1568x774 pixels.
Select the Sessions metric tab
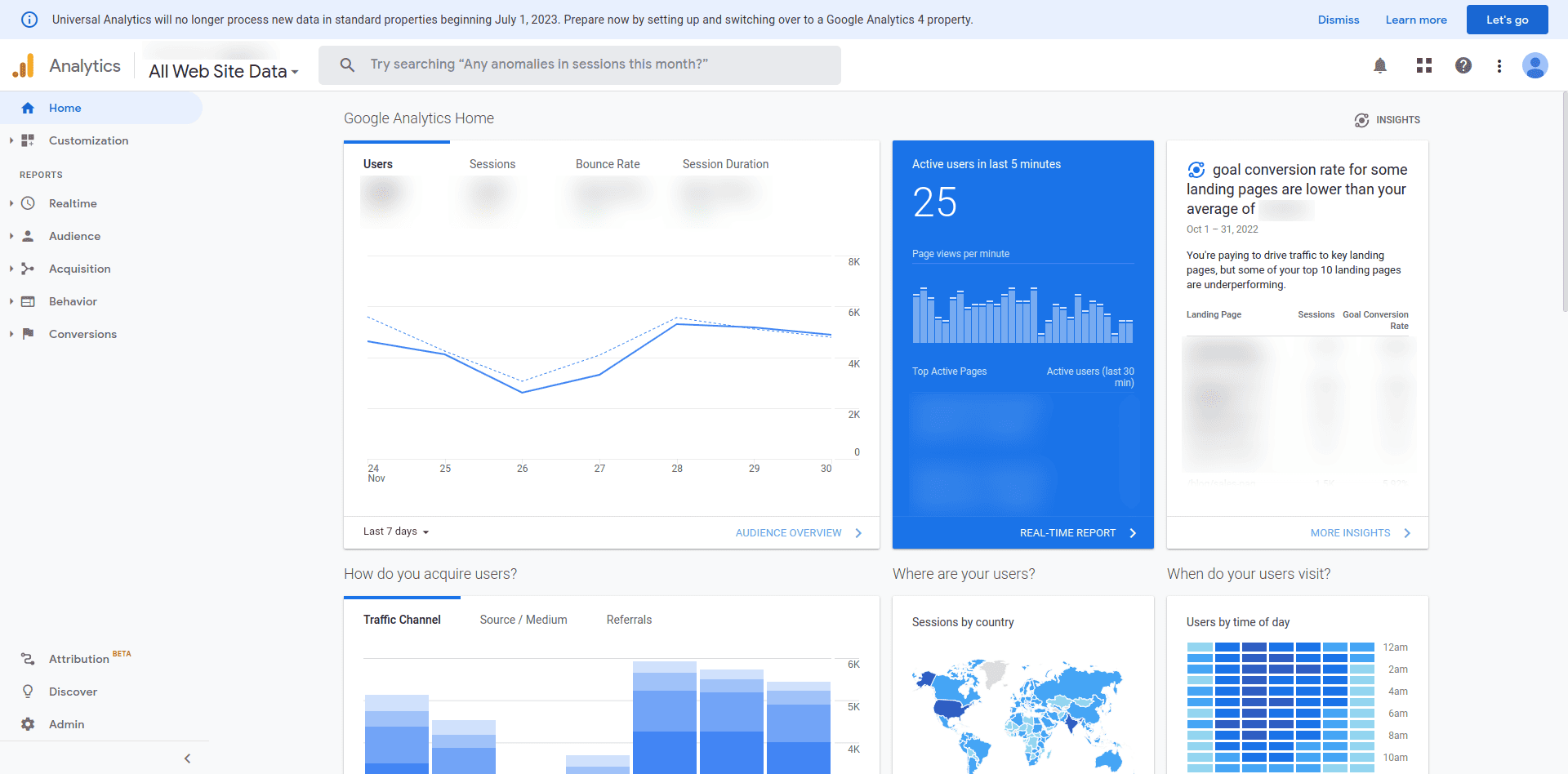tap(492, 164)
